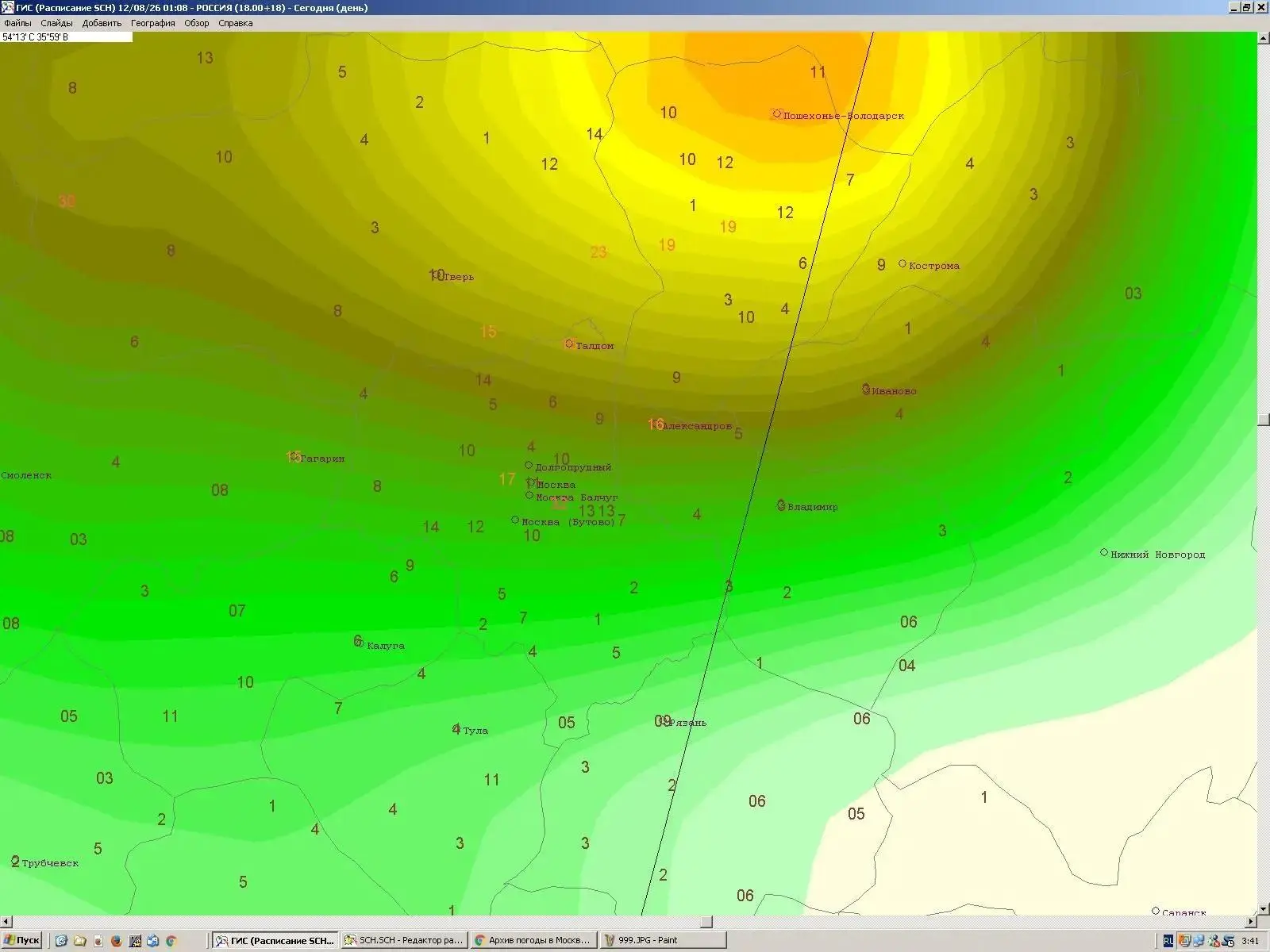Open the География menu
This screenshot has height=952, width=1270.
152,23
